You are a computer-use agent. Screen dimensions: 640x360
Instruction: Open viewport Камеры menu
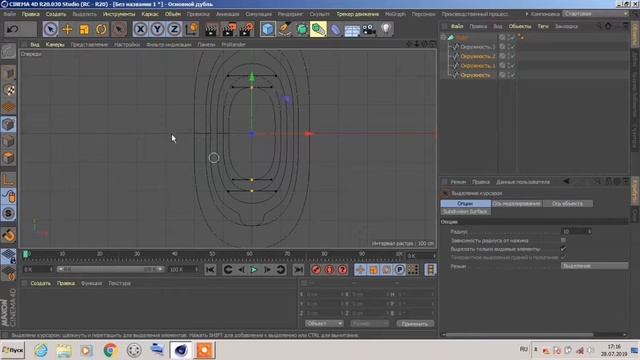click(x=55, y=44)
